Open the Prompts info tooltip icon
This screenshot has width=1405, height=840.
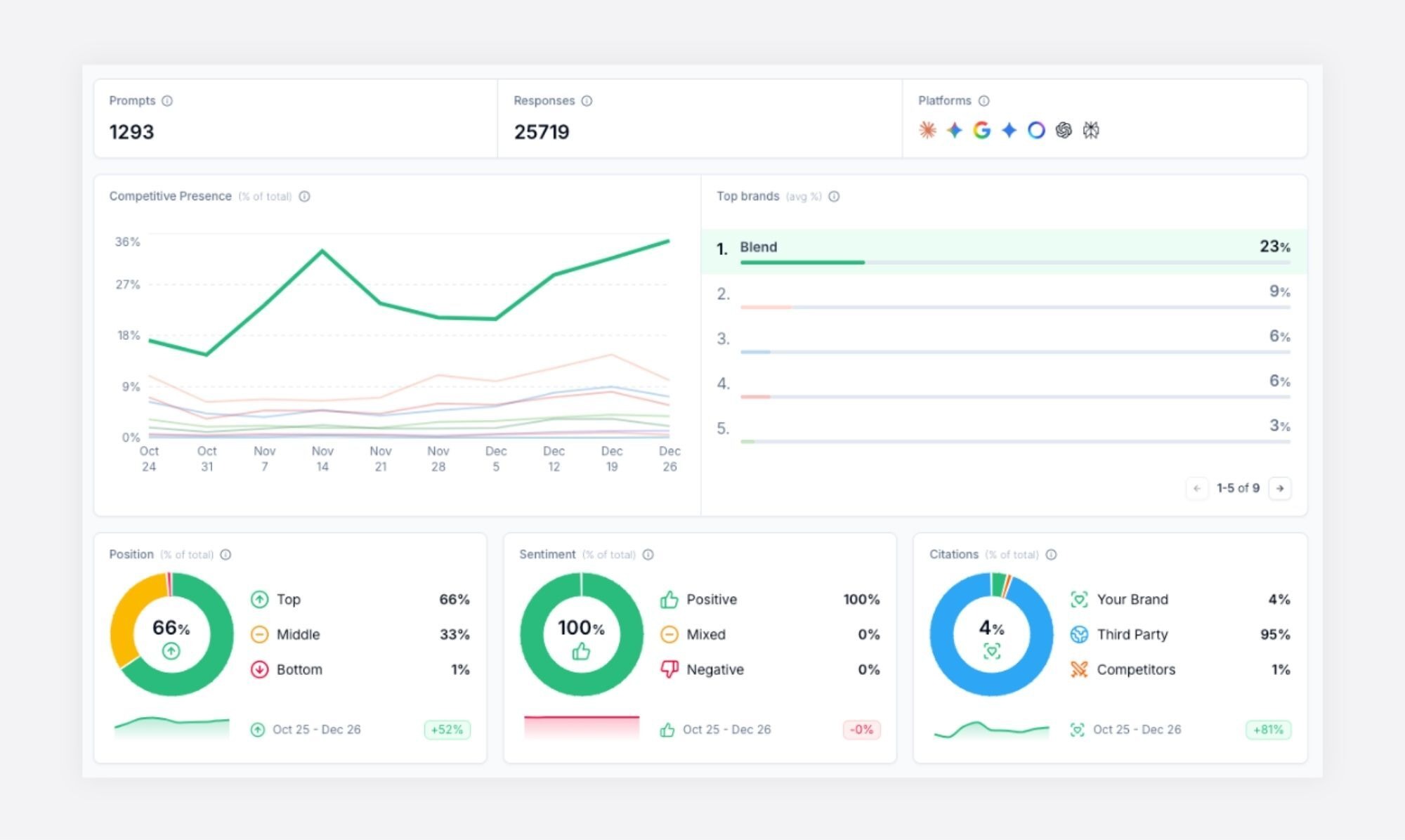tap(167, 100)
